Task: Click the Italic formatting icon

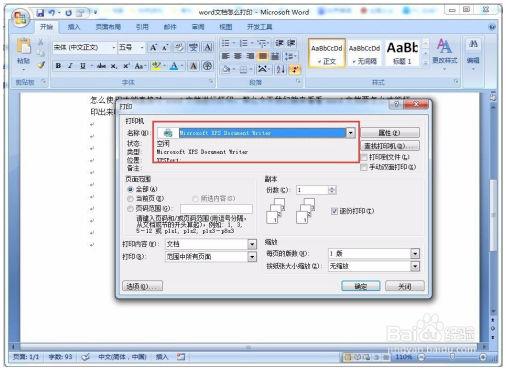Action: [x=70, y=66]
